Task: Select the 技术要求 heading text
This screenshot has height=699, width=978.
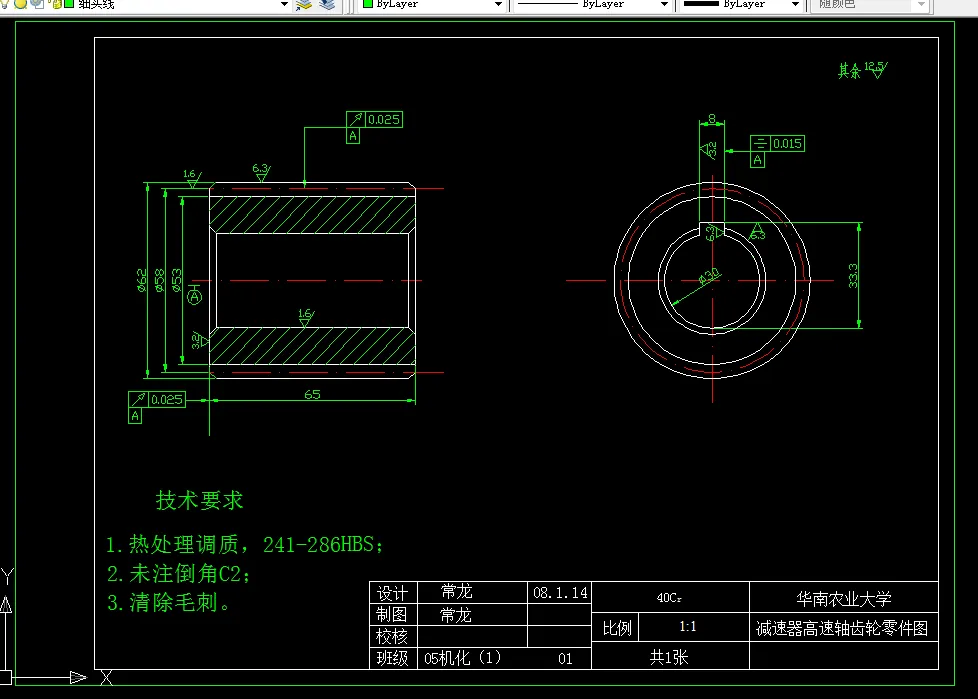Action: point(200,500)
